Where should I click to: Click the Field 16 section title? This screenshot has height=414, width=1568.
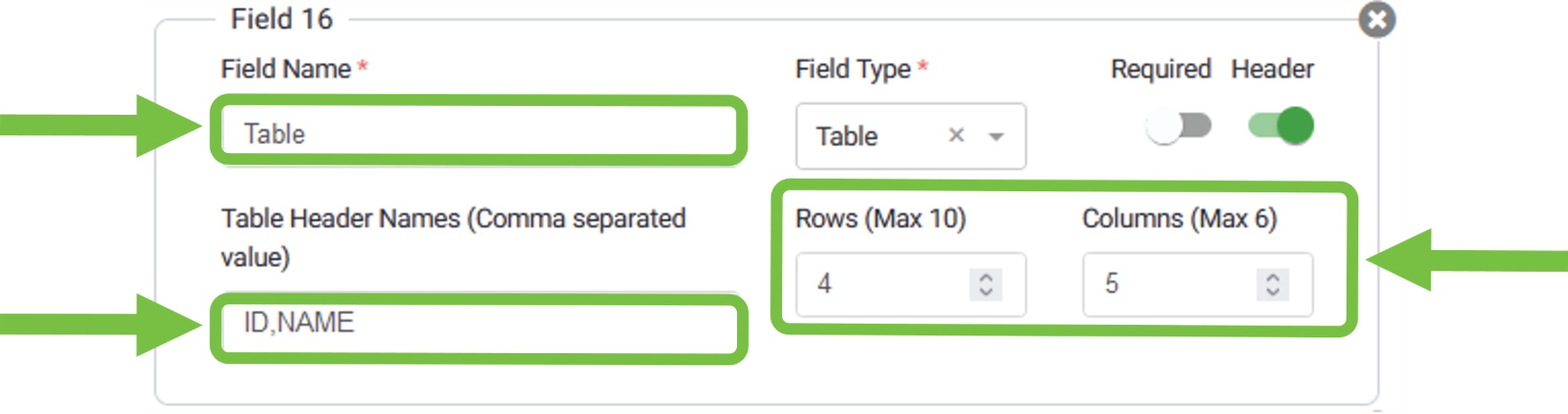coord(281,19)
